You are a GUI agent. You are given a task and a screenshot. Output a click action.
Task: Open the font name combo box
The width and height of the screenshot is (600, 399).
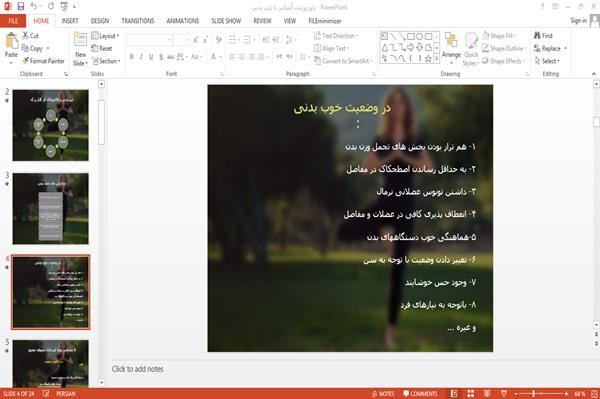point(150,40)
